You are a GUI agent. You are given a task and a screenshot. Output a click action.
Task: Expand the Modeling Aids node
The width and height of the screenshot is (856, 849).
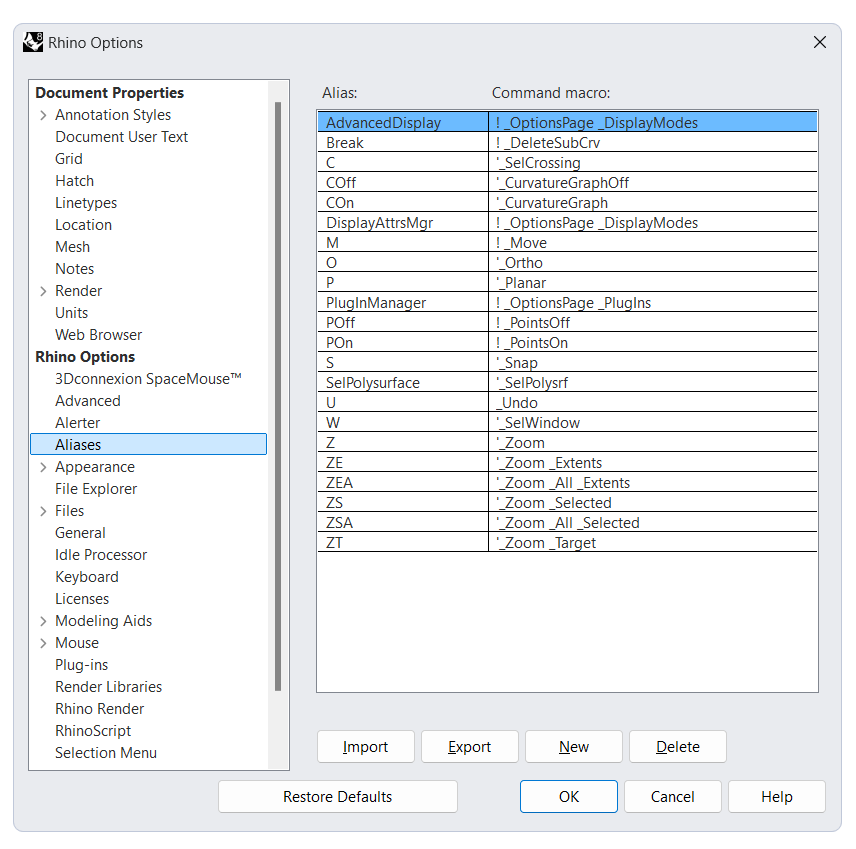click(x=43, y=621)
